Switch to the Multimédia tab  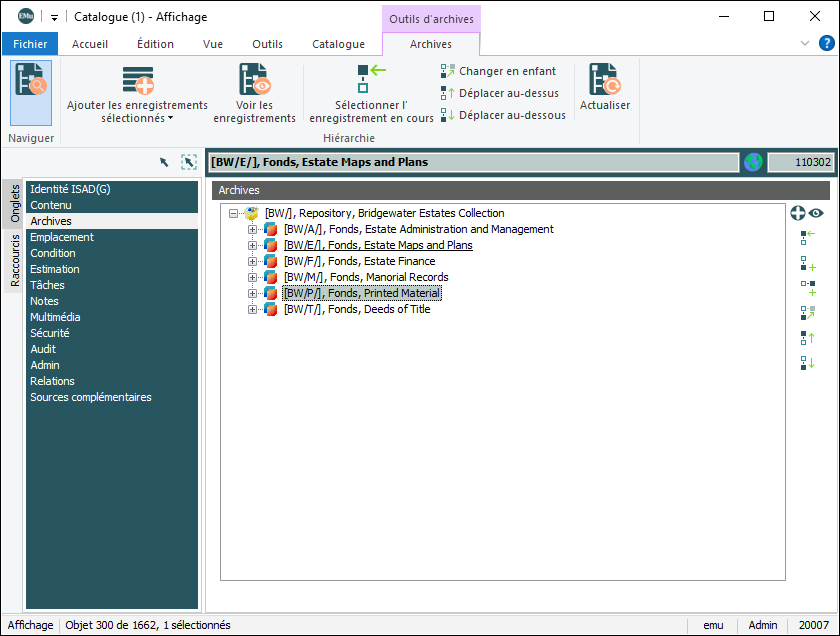coord(55,317)
